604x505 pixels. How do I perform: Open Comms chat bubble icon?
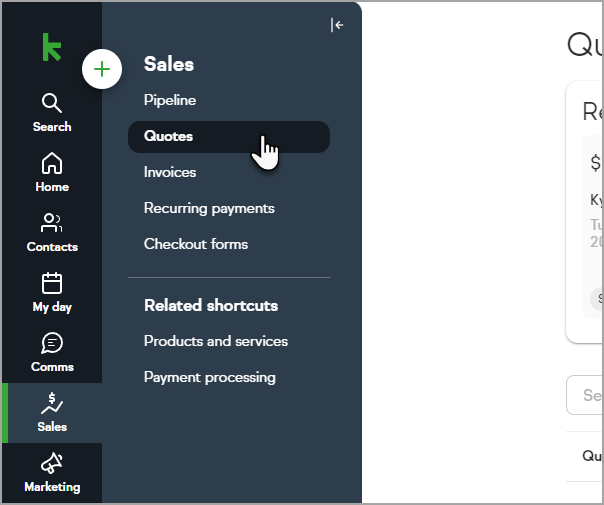(52, 343)
